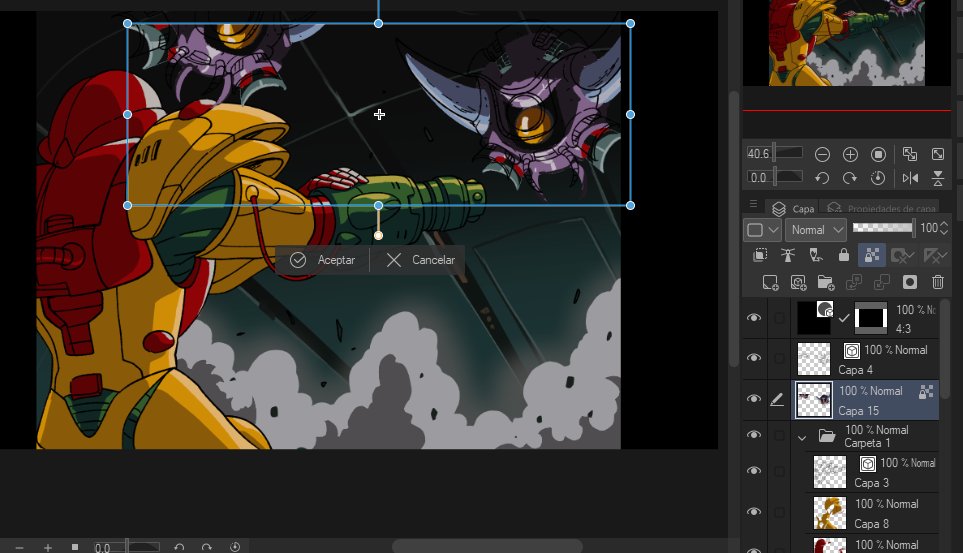963x553 pixels.
Task: Click the ruler display range icon
Action: pos(935,255)
